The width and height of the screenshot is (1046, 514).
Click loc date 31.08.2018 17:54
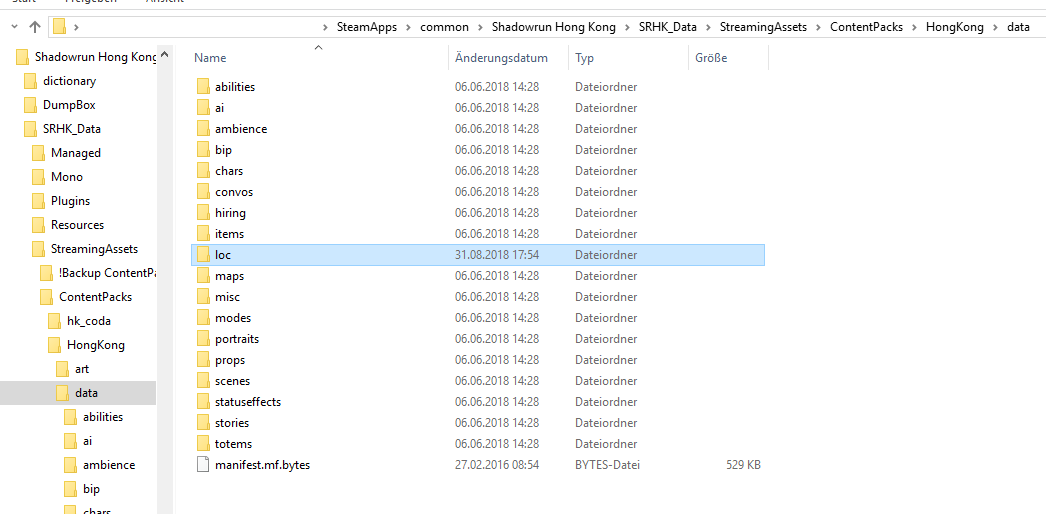[x=497, y=255]
